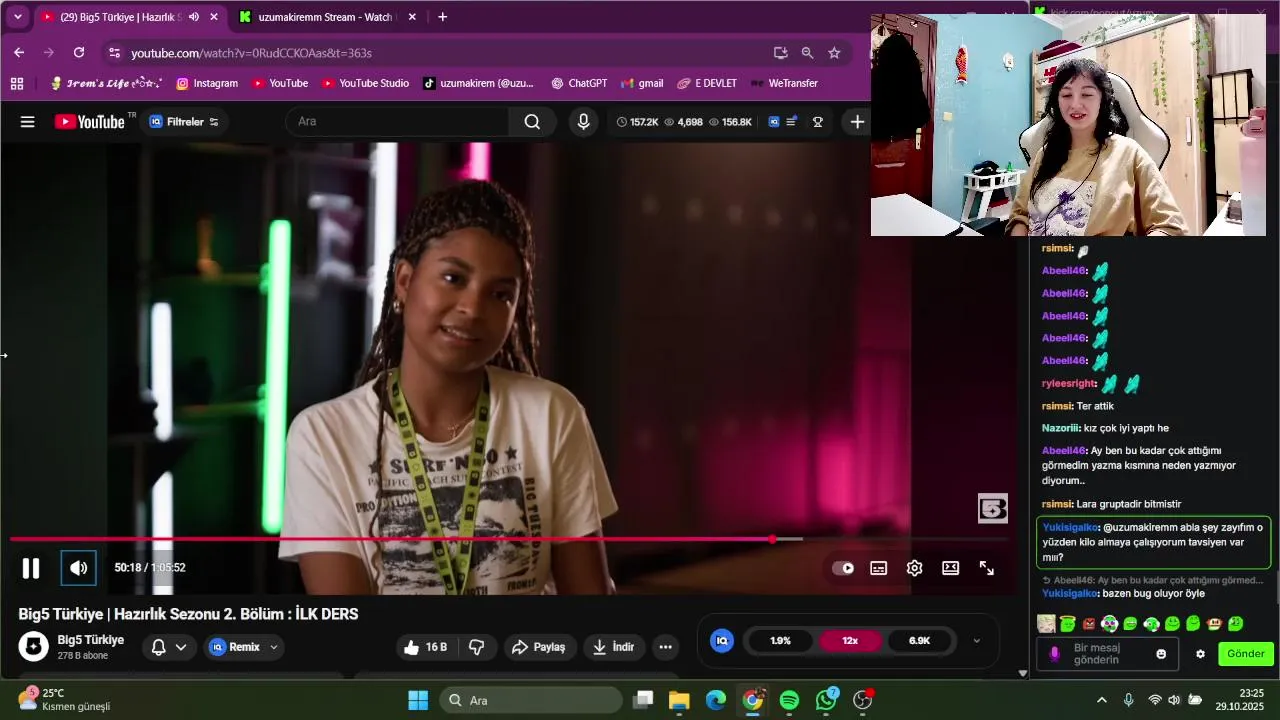Viewport: 1280px width, 720px height.
Task: Click the vidIQ round logo beside stats
Action: click(722, 640)
